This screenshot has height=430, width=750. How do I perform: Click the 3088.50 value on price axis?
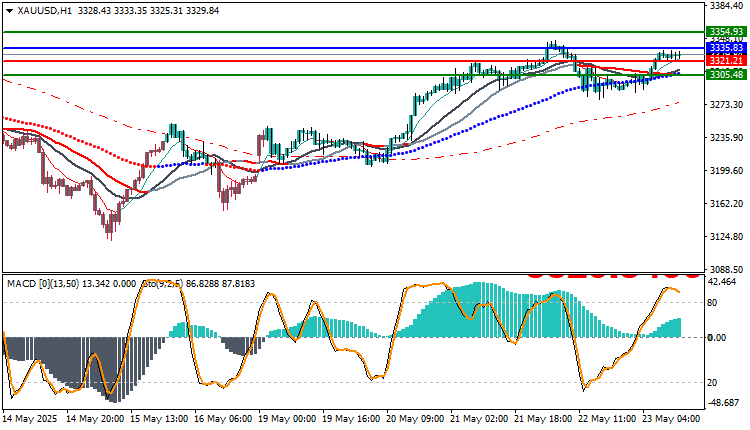click(x=727, y=269)
